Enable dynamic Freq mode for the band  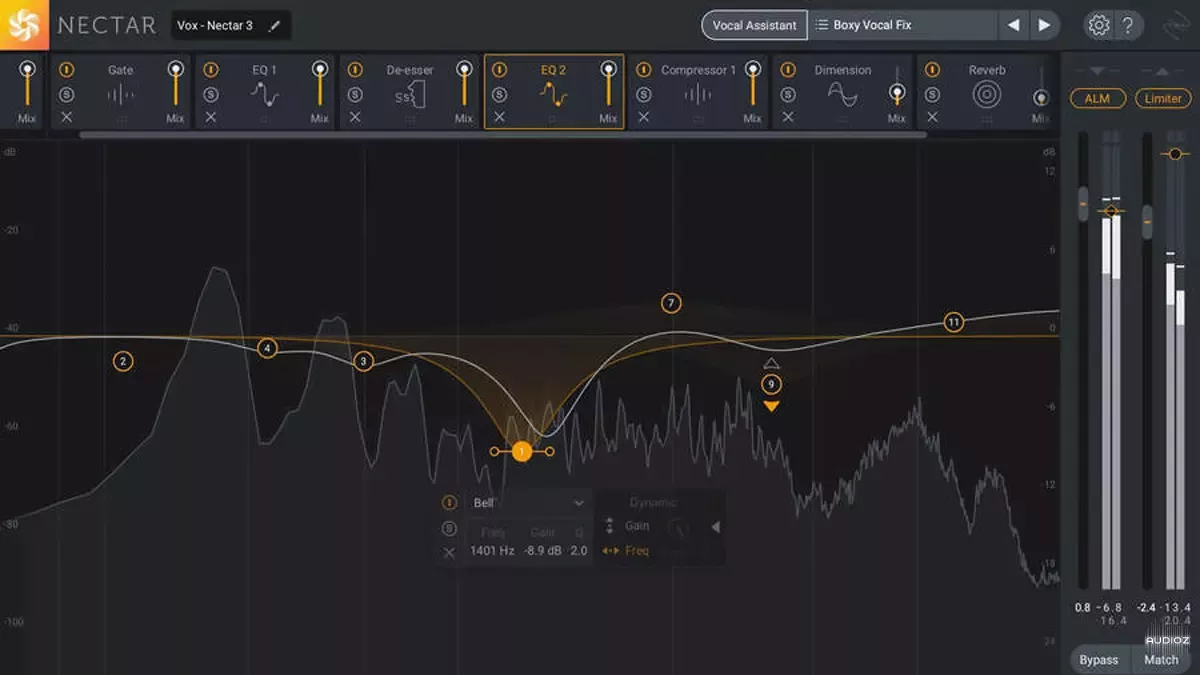coord(626,551)
